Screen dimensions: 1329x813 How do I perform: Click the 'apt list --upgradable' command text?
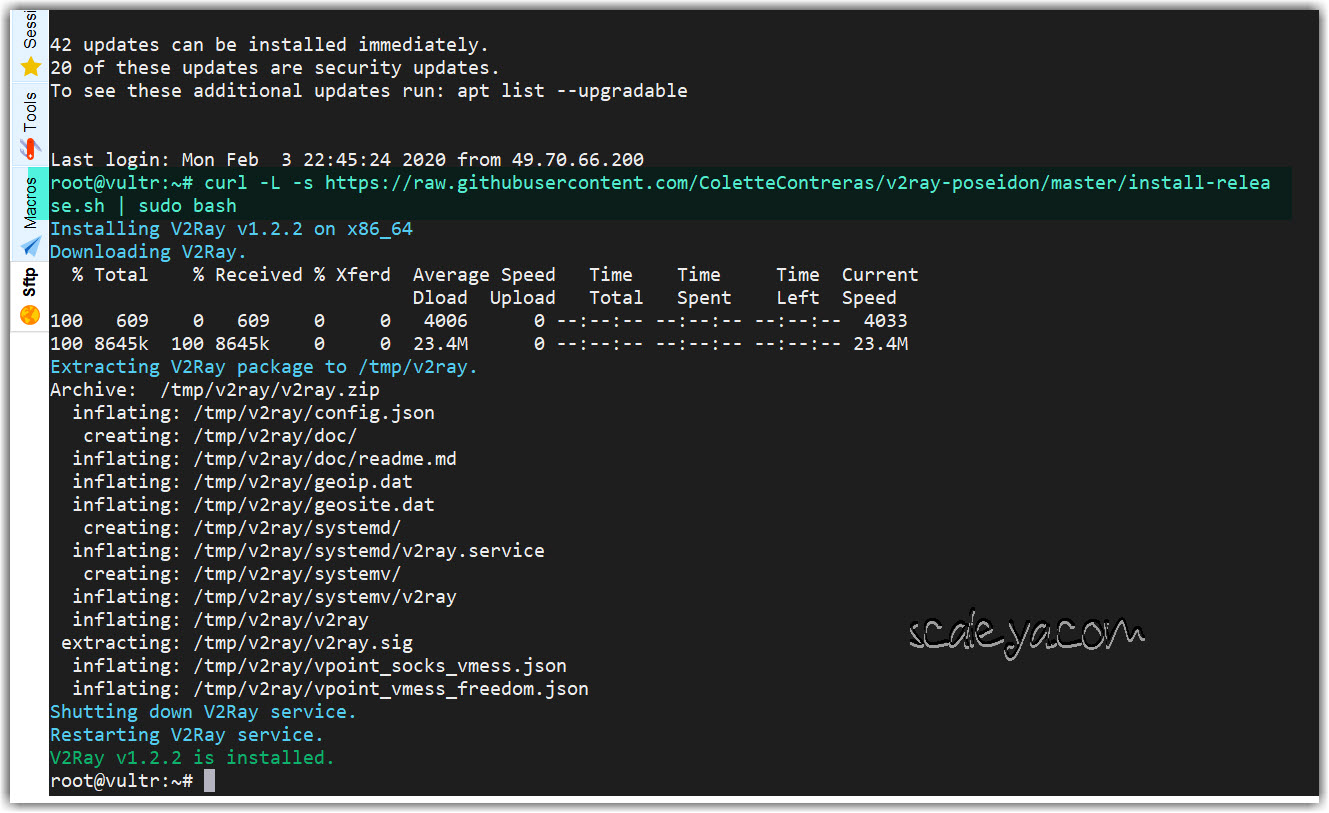(572, 91)
